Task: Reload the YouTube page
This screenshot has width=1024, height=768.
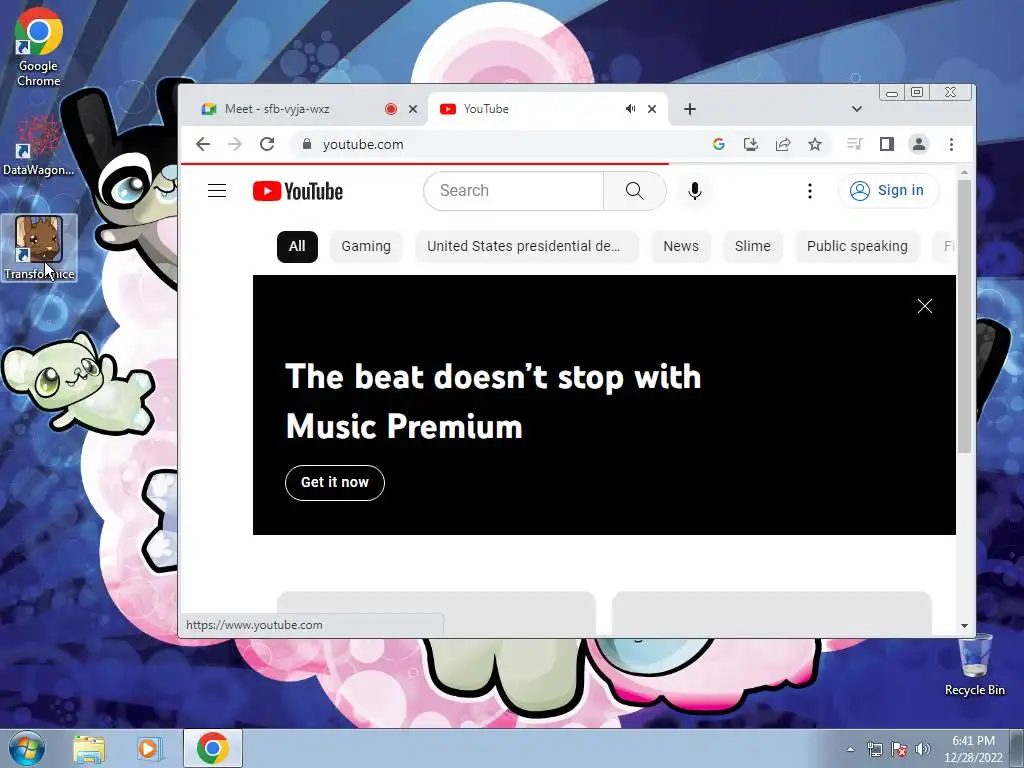Action: pos(267,144)
